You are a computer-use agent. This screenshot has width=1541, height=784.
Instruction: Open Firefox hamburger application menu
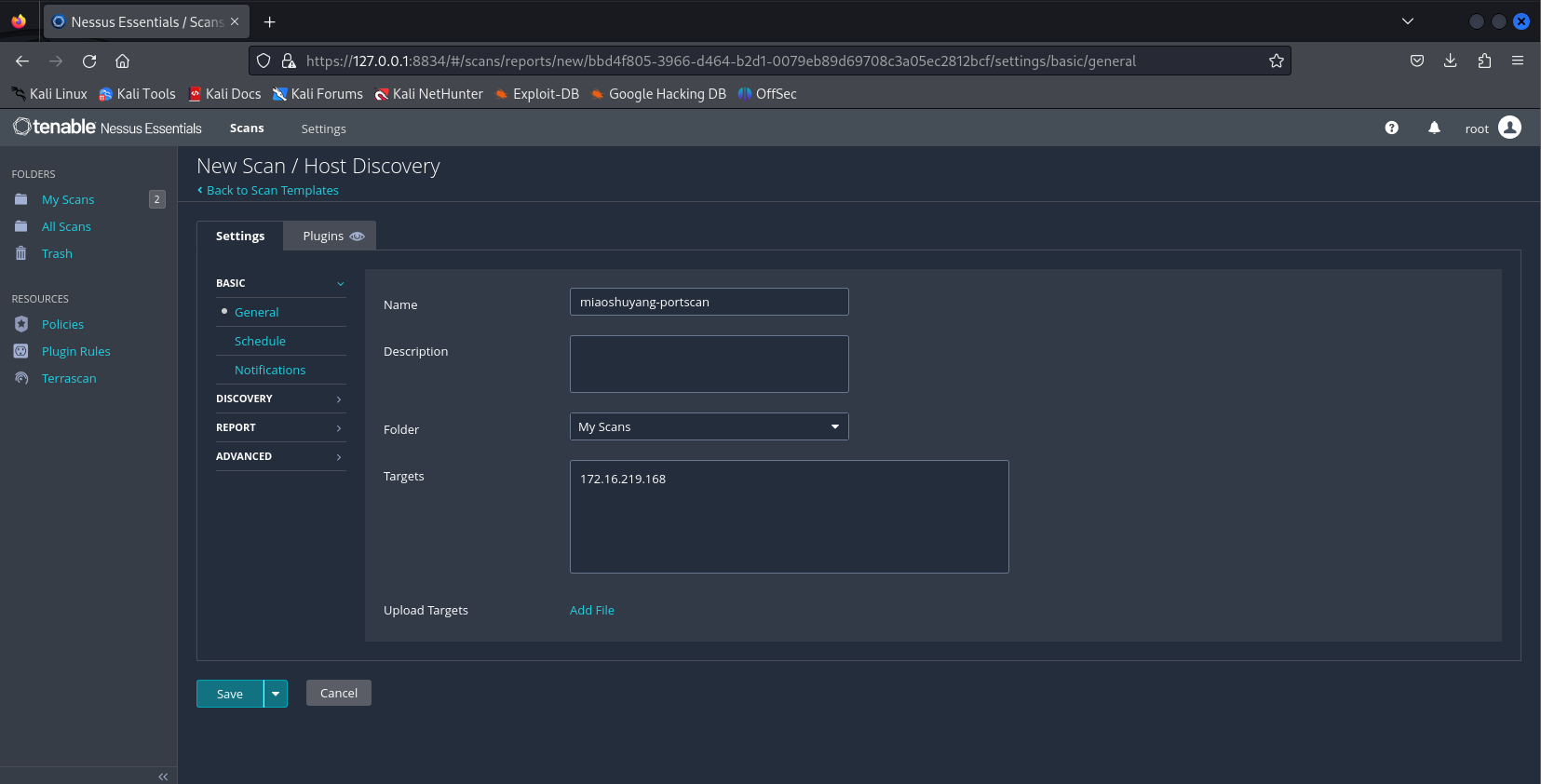[x=1518, y=61]
